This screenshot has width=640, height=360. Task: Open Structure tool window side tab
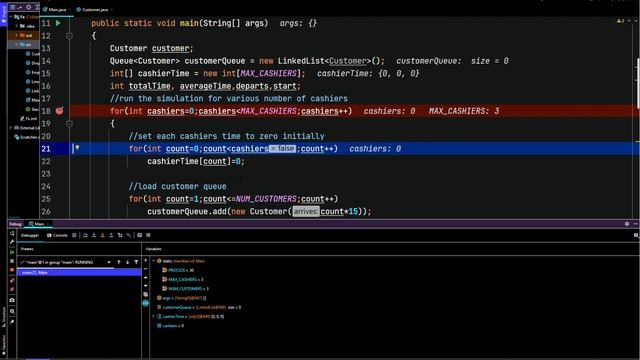coord(4,317)
